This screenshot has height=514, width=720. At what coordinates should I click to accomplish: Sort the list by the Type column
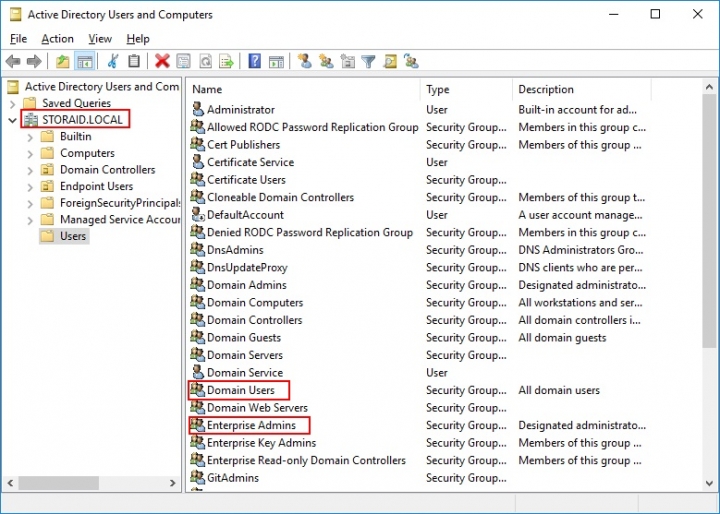(x=466, y=89)
